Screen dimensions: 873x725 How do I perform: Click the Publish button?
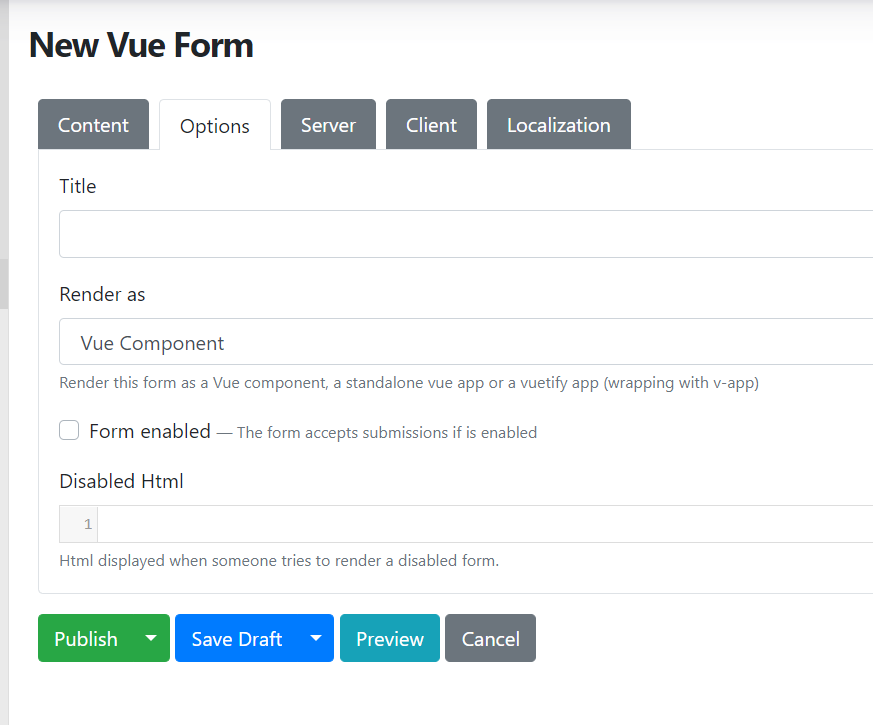(x=86, y=639)
